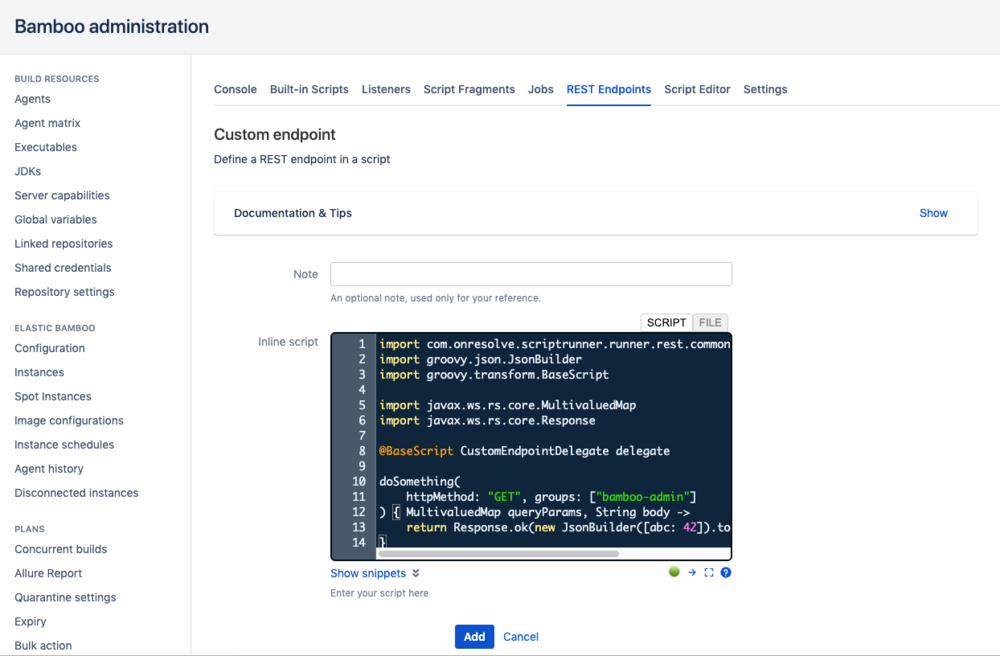Open Repository settings in the sidebar
The height and width of the screenshot is (656, 1000).
(x=64, y=292)
